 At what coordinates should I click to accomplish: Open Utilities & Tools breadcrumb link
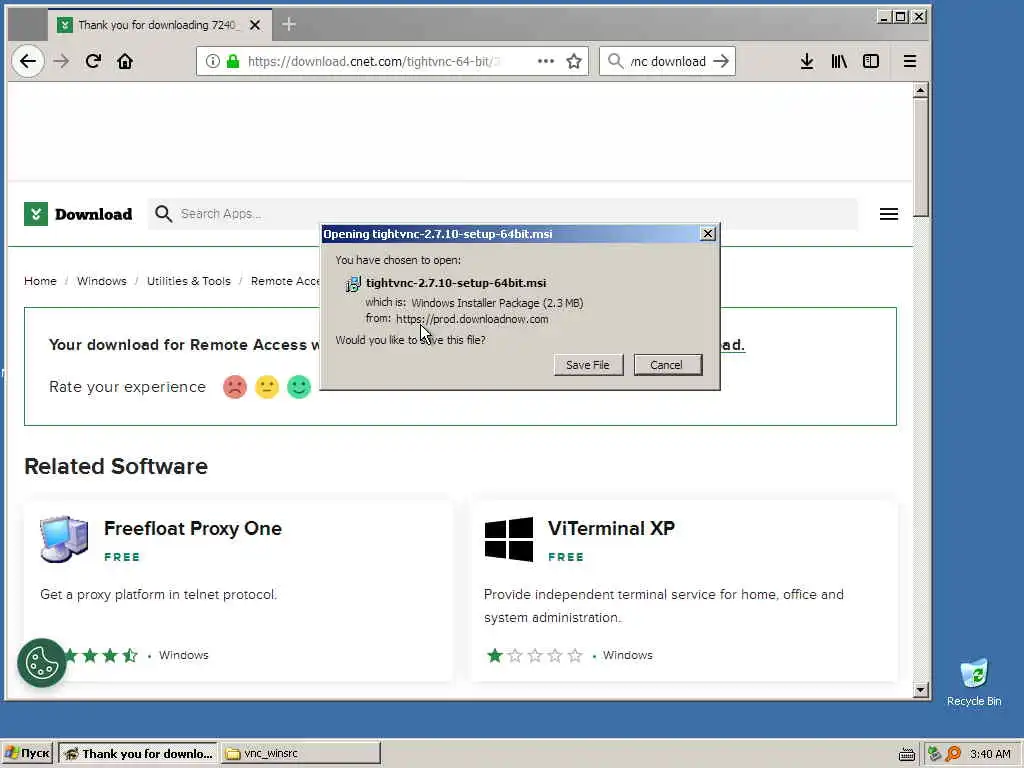[x=189, y=281]
